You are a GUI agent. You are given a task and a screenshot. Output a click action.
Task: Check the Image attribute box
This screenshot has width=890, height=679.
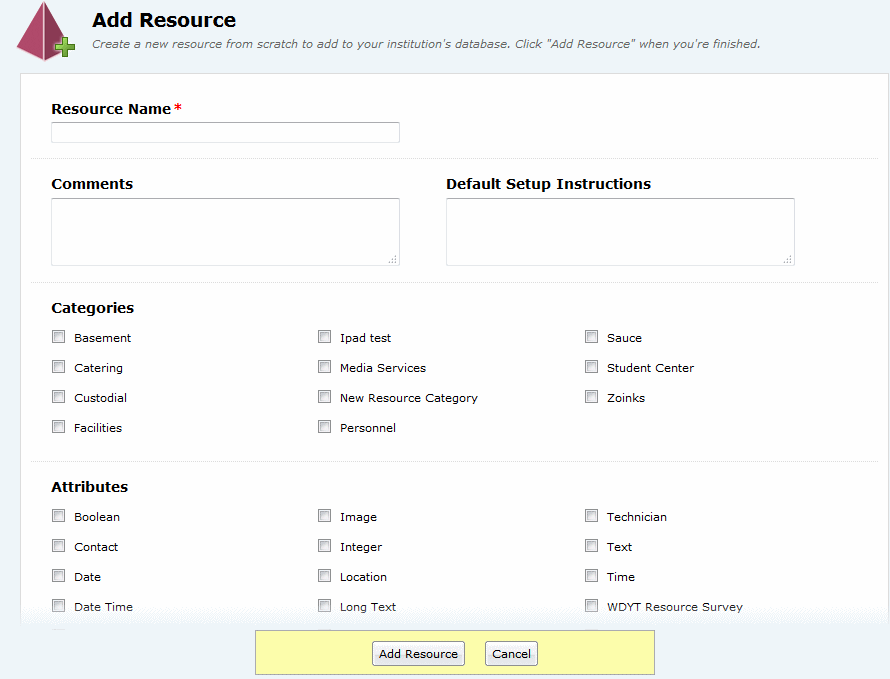[325, 516]
